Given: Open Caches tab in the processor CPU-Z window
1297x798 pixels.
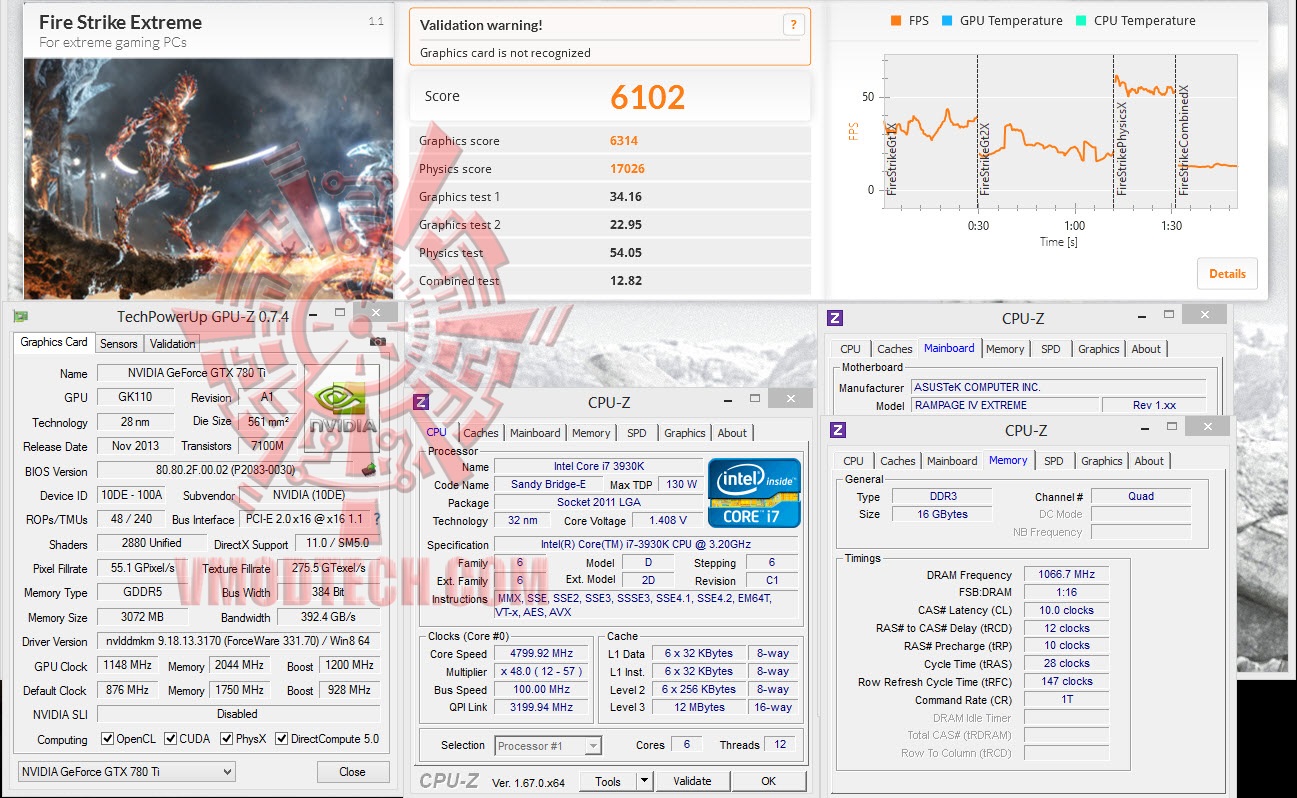Looking at the screenshot, I should [x=481, y=433].
